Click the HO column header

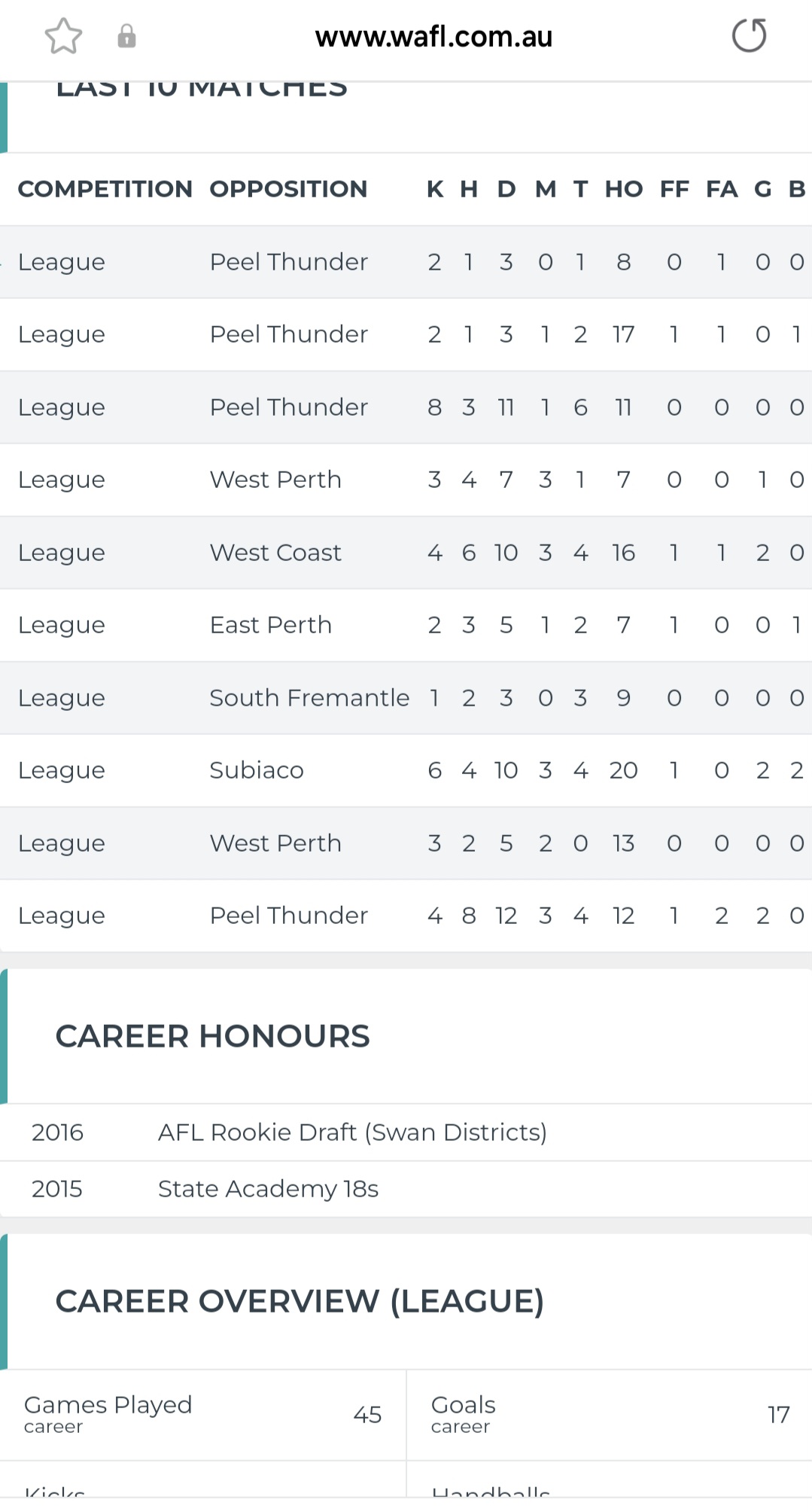pos(624,189)
